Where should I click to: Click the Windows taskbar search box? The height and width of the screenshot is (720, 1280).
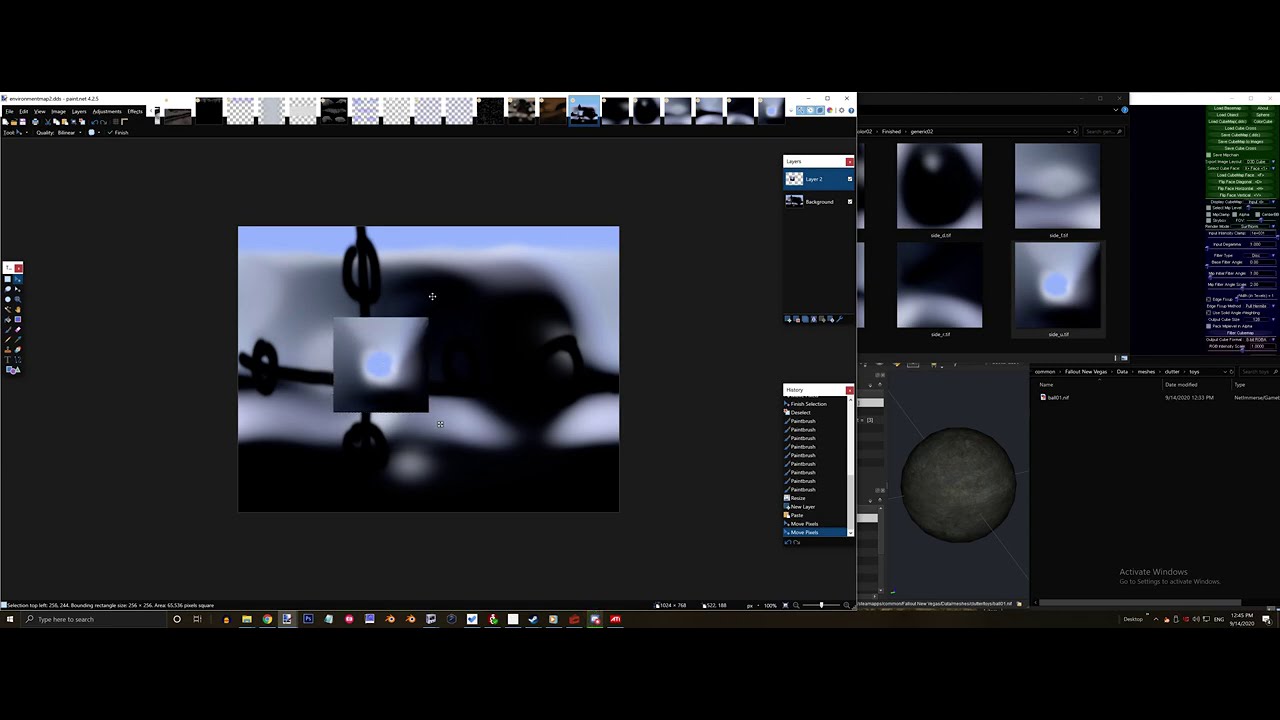click(x=94, y=619)
